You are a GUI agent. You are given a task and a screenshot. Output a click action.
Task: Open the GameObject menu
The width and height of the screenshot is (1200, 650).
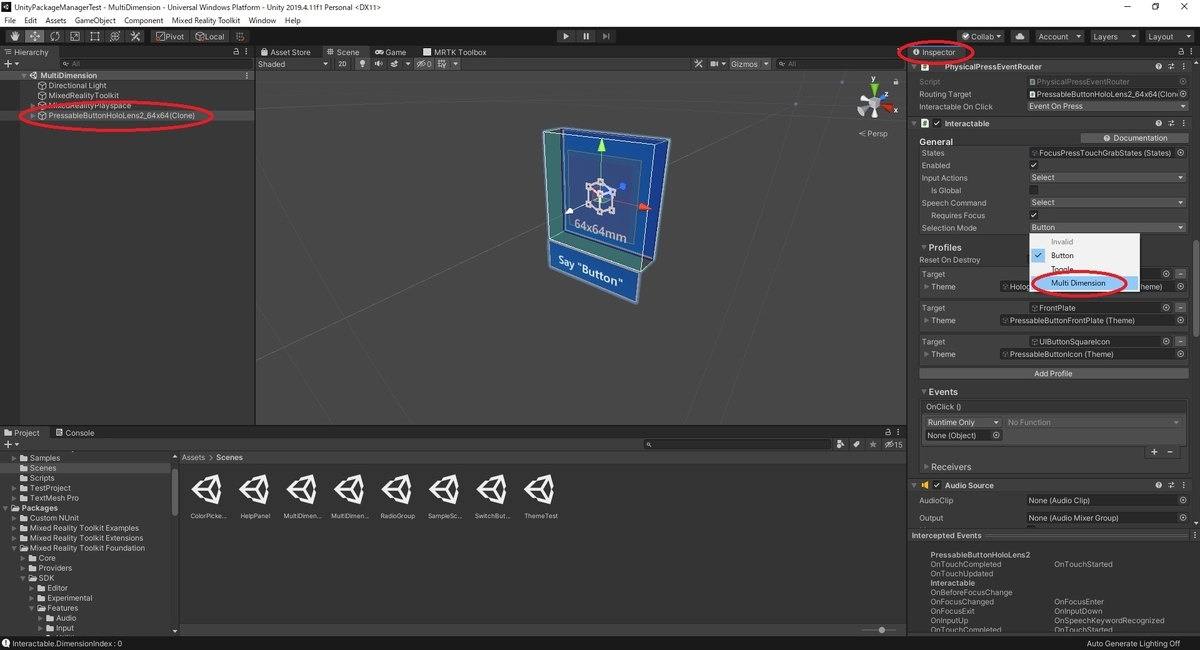tap(95, 20)
